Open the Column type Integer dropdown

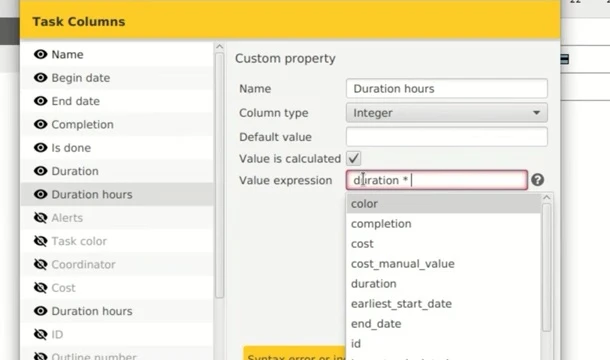point(447,113)
